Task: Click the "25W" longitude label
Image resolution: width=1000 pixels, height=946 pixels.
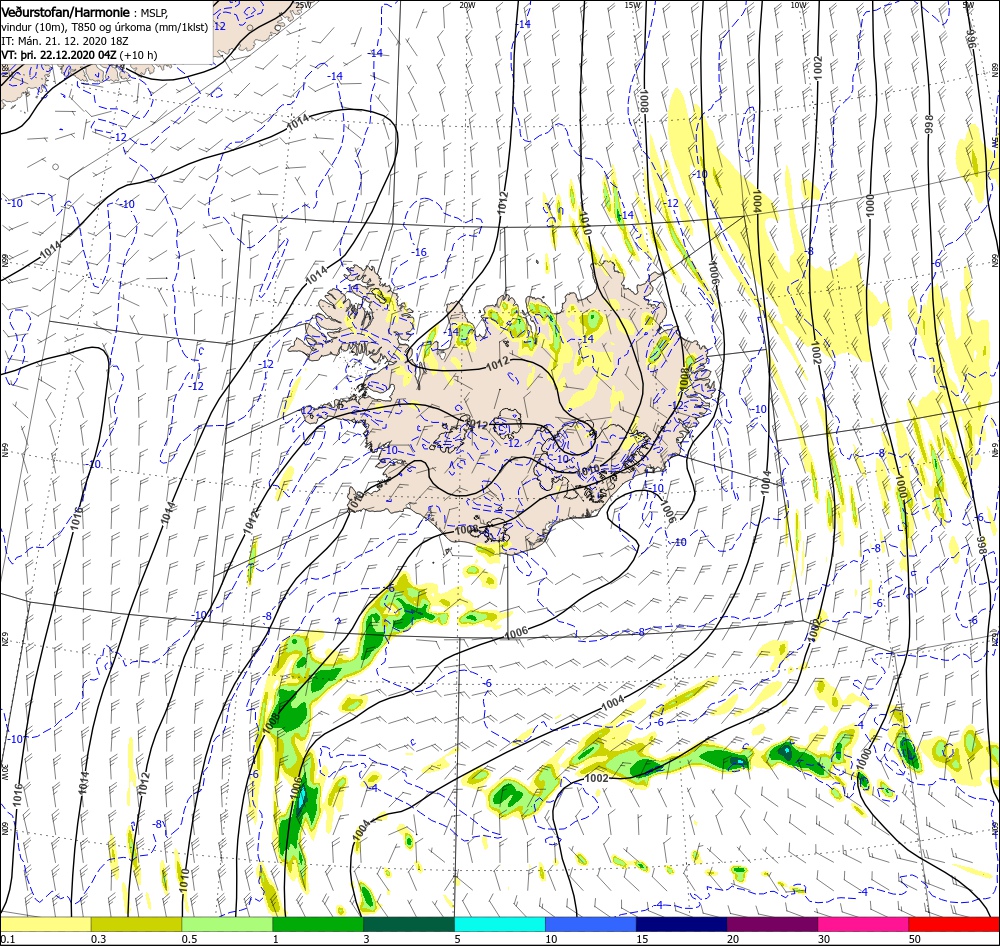Action: [304, 5]
